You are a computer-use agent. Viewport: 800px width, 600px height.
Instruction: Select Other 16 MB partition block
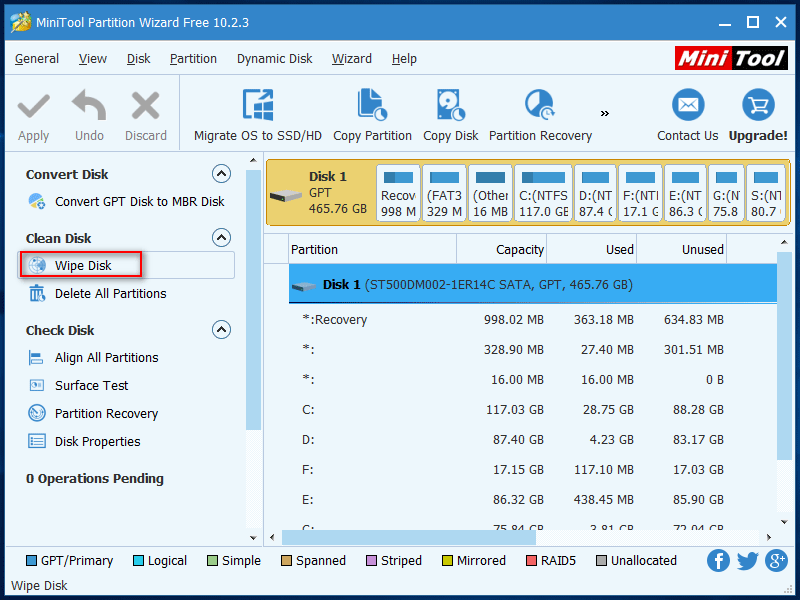tap(490, 193)
